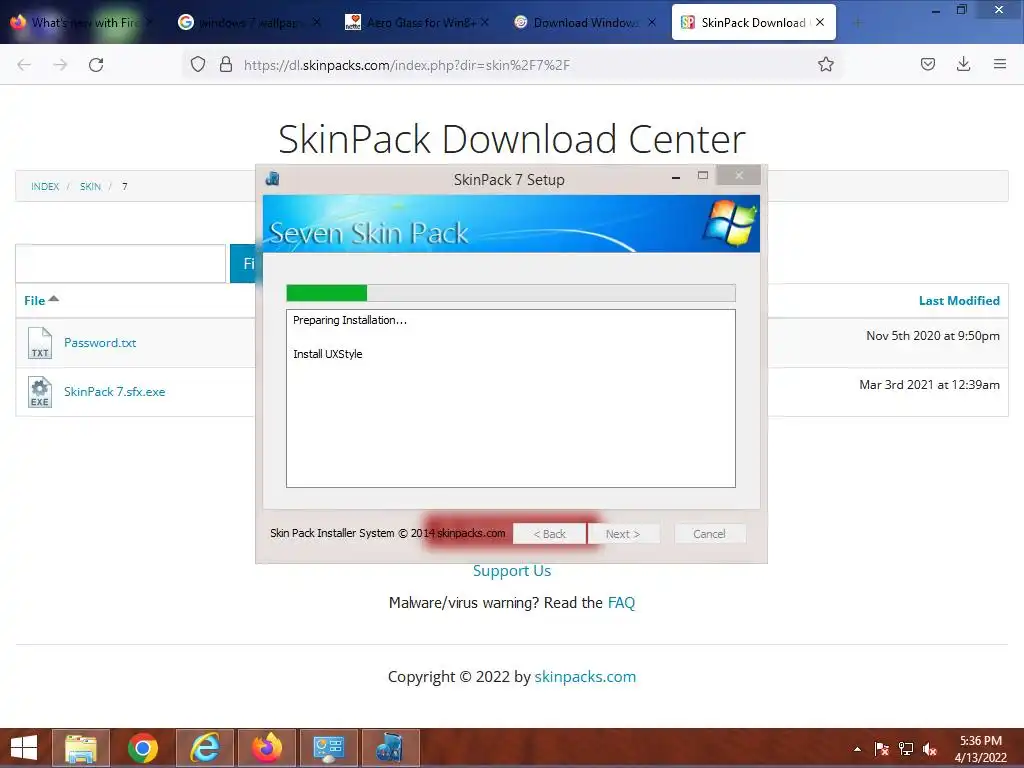This screenshot has width=1024, height=768.
Task: Bookmark this page with the star
Action: tap(825, 64)
